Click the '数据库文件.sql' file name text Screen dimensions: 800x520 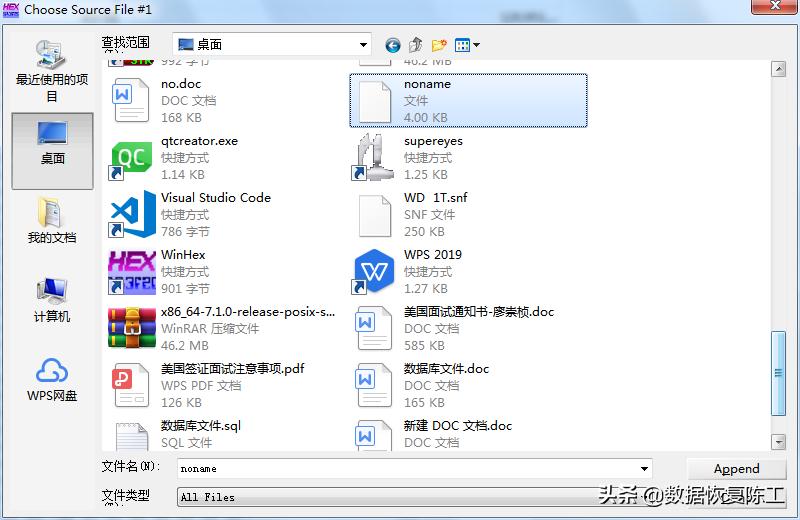click(x=201, y=426)
